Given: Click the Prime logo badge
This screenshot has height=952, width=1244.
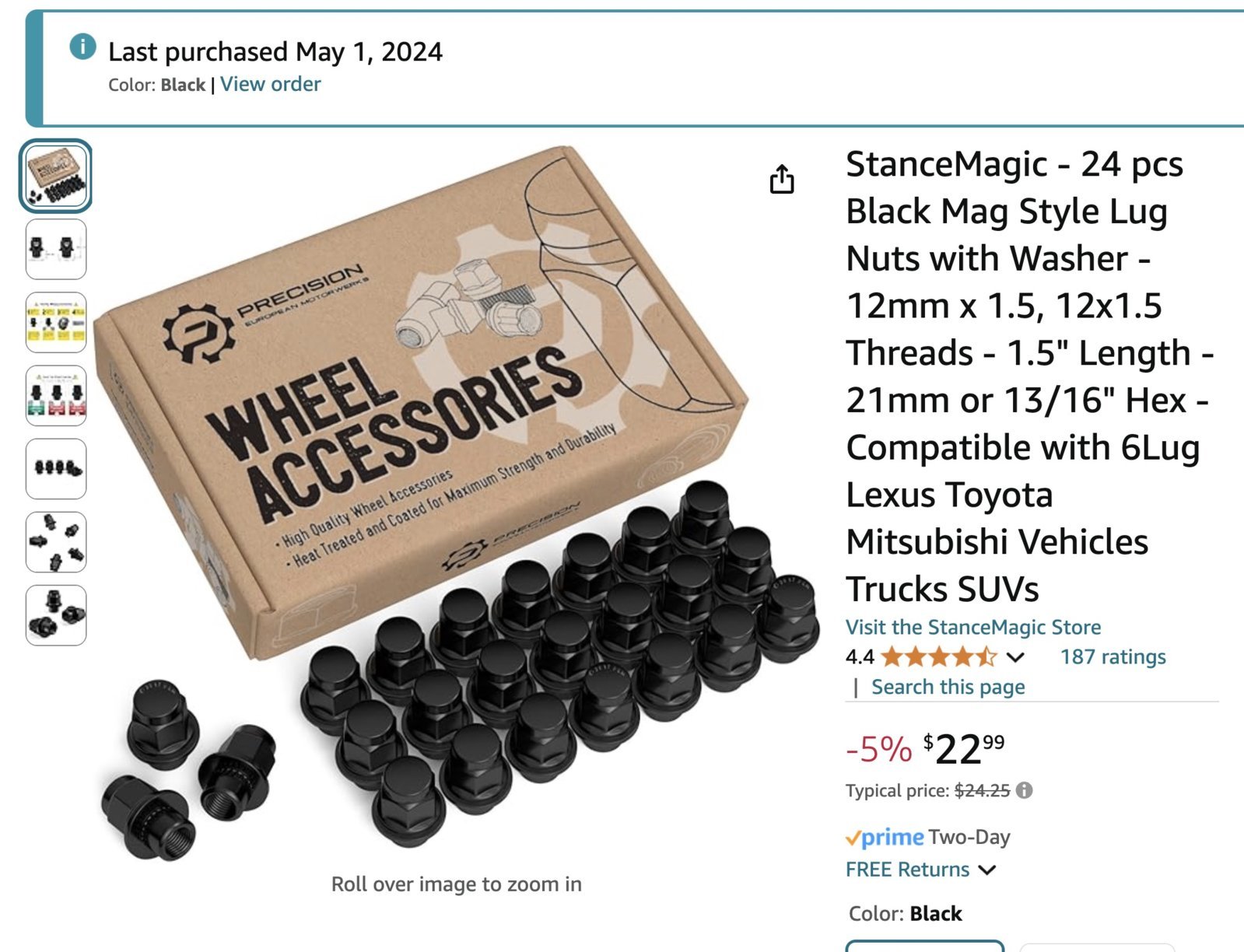Looking at the screenshot, I should (x=885, y=838).
